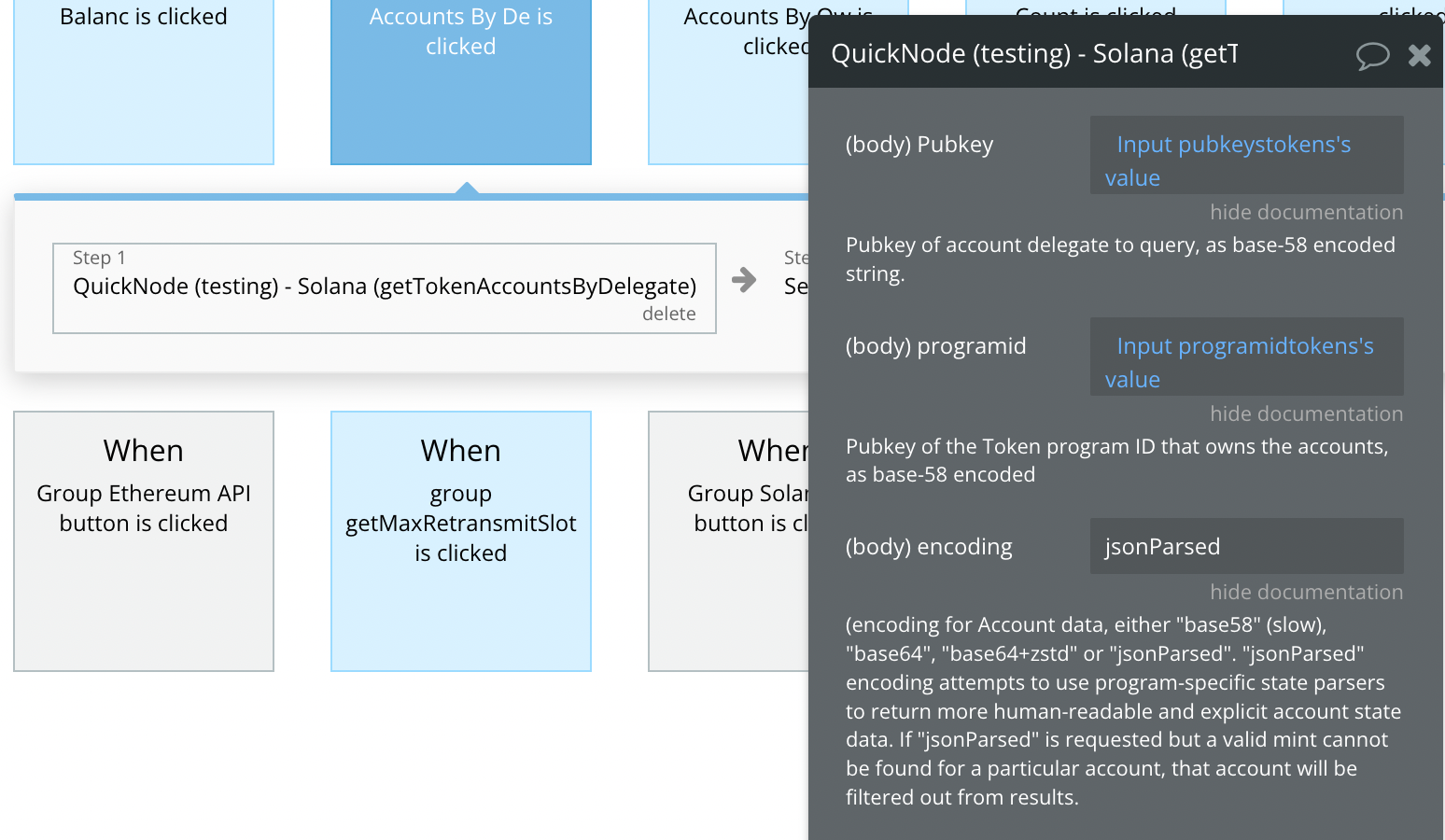
Task: Select the Group Solana button clicked event
Action: click(728, 541)
